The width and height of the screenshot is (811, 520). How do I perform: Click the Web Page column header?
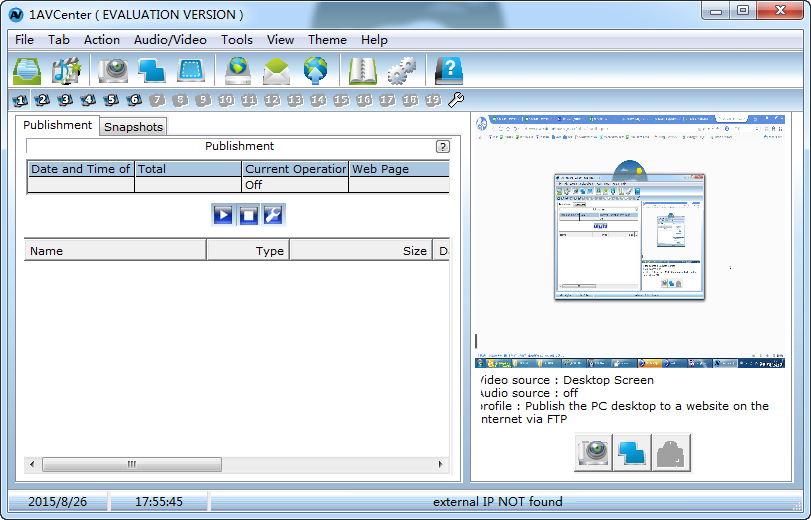[x=399, y=169]
